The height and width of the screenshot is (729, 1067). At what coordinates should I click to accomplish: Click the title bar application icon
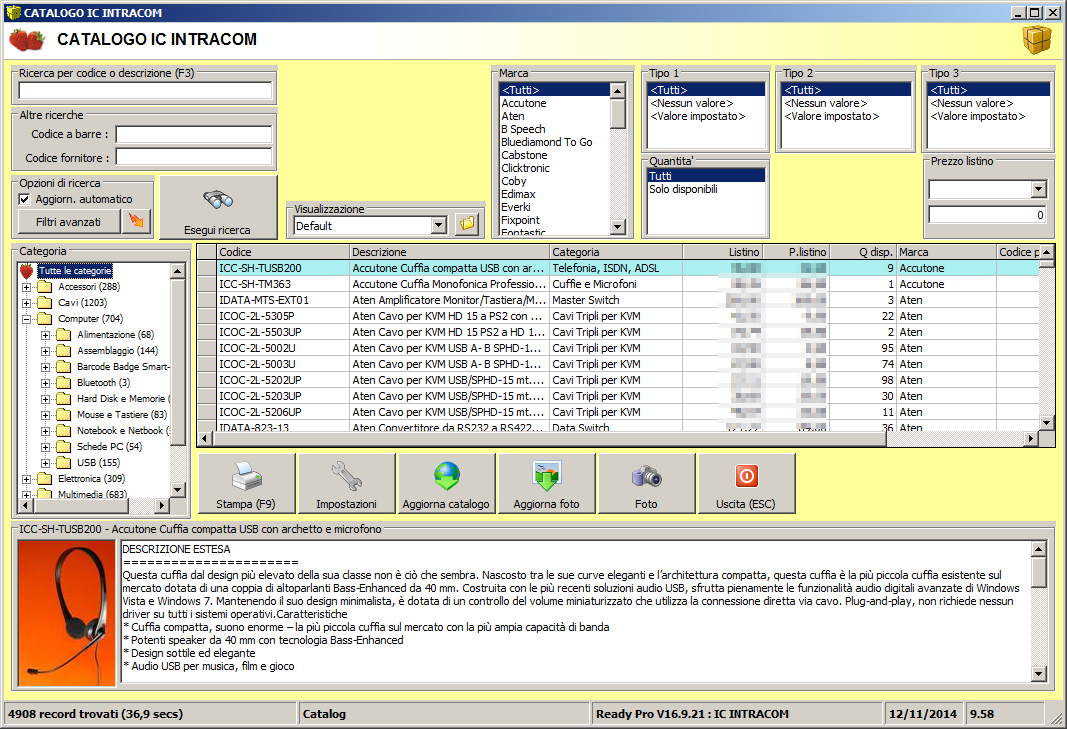tap(13, 12)
